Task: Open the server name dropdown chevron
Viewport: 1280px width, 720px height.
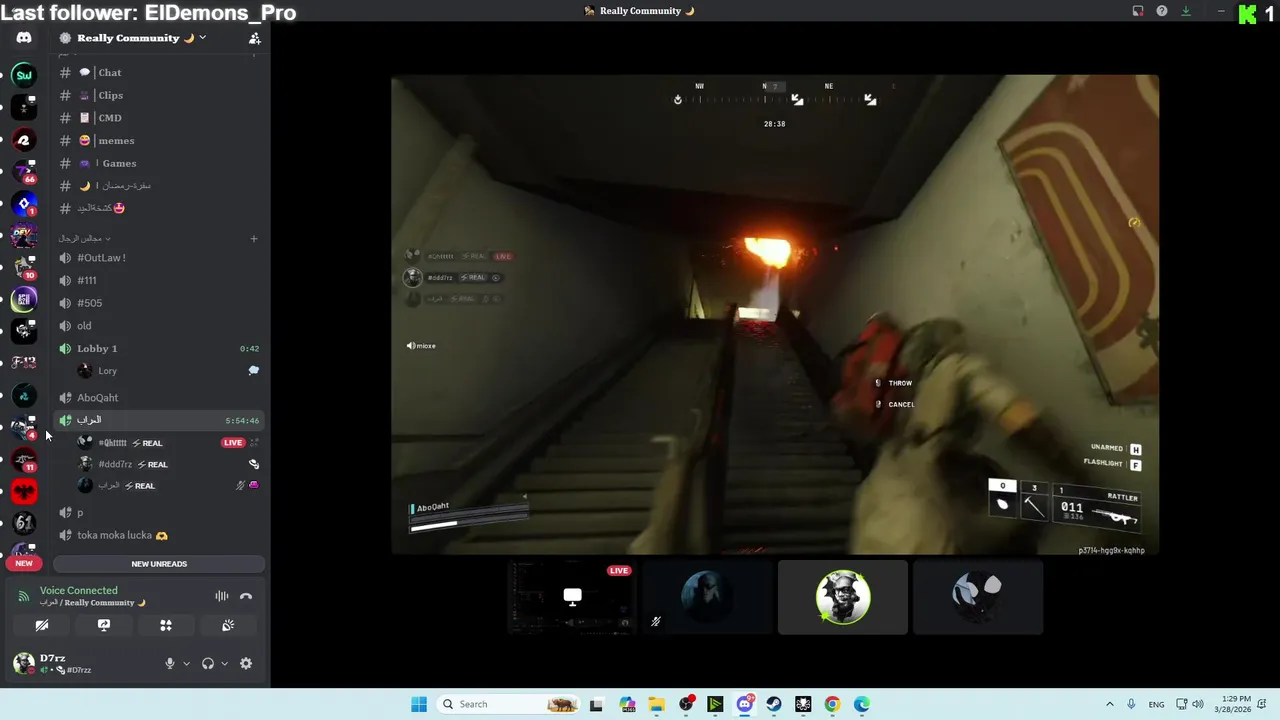Action: click(x=202, y=38)
